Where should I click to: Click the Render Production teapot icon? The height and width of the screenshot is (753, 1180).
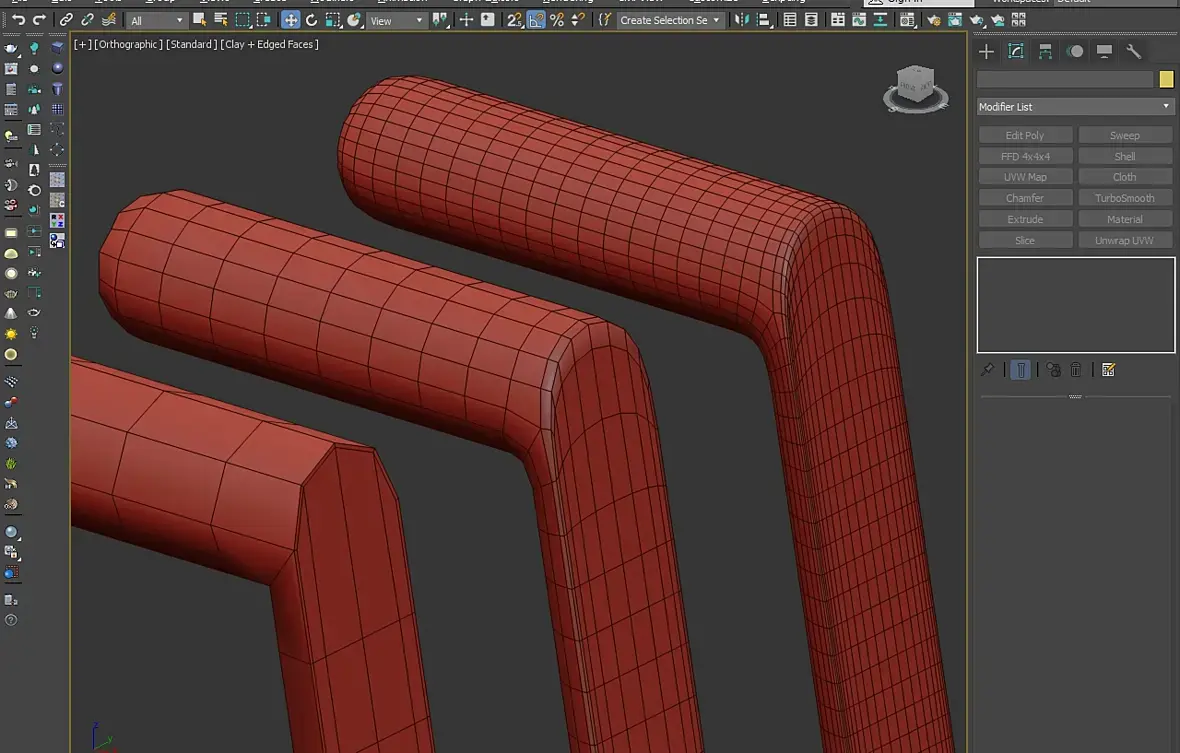point(976,20)
